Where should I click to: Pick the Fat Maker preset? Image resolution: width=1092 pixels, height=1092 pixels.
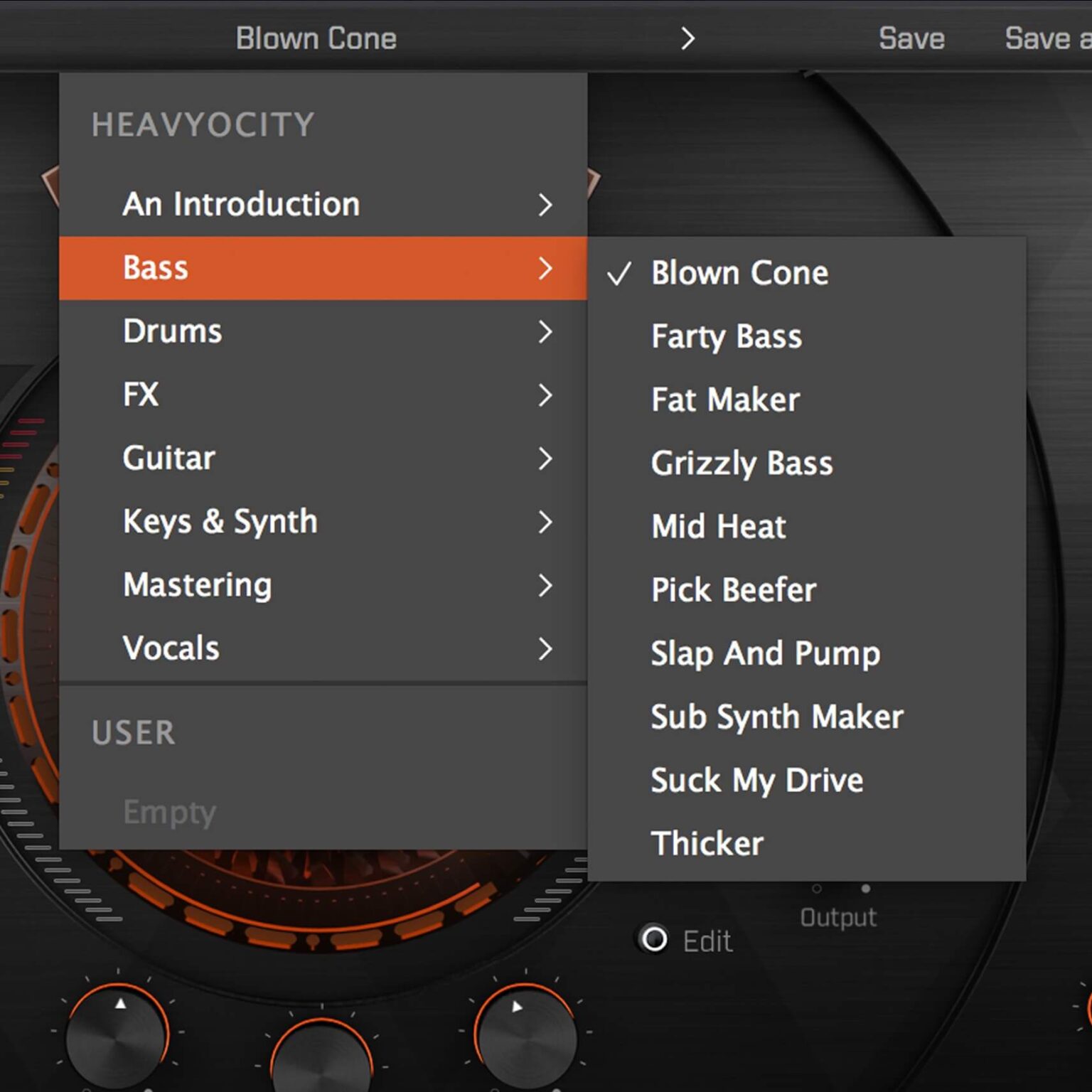[x=725, y=400]
